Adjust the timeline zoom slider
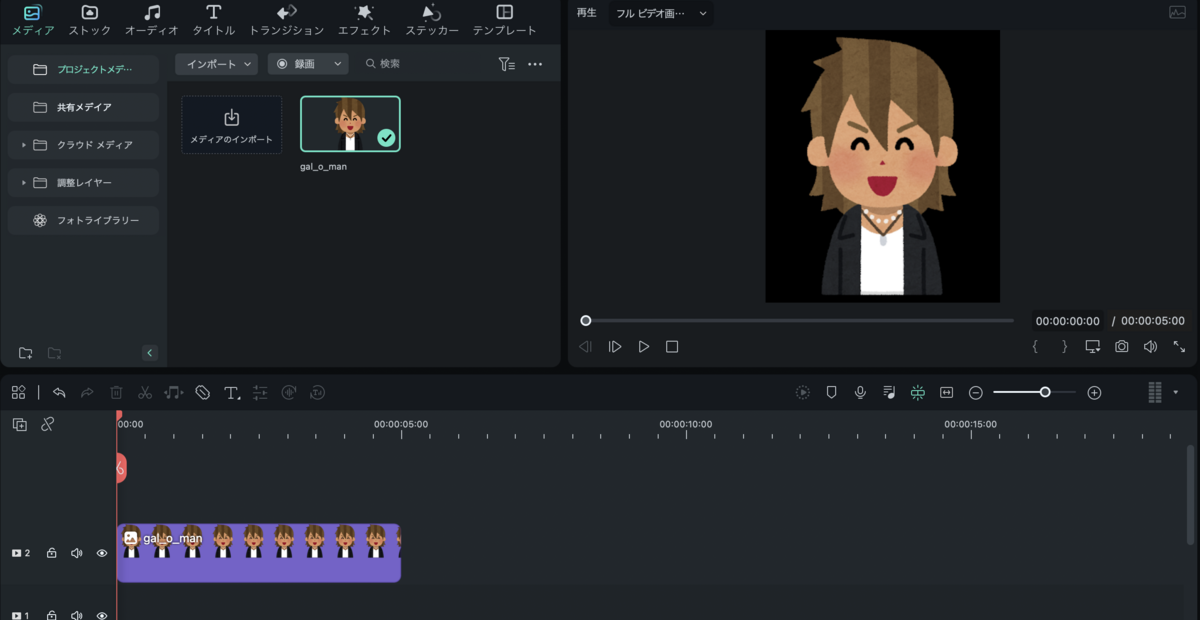The width and height of the screenshot is (1200, 620). pos(1045,393)
